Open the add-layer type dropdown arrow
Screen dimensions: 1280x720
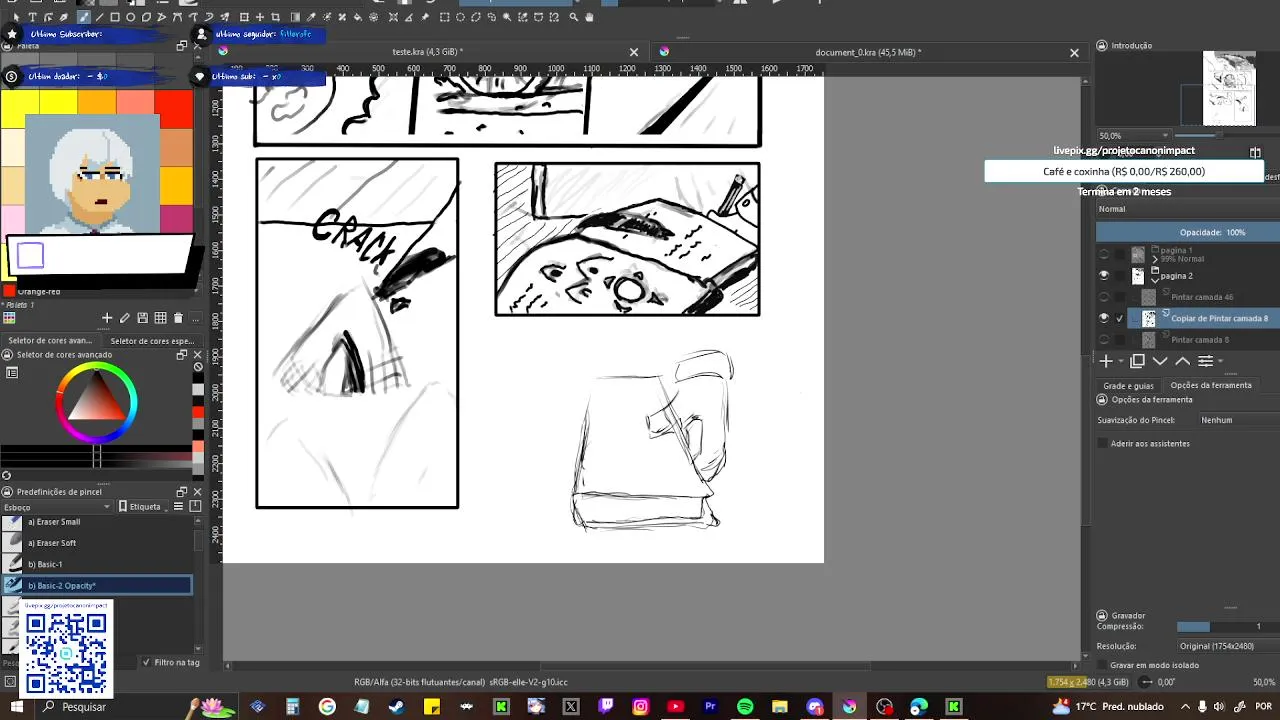pyautogui.click(x=1121, y=362)
